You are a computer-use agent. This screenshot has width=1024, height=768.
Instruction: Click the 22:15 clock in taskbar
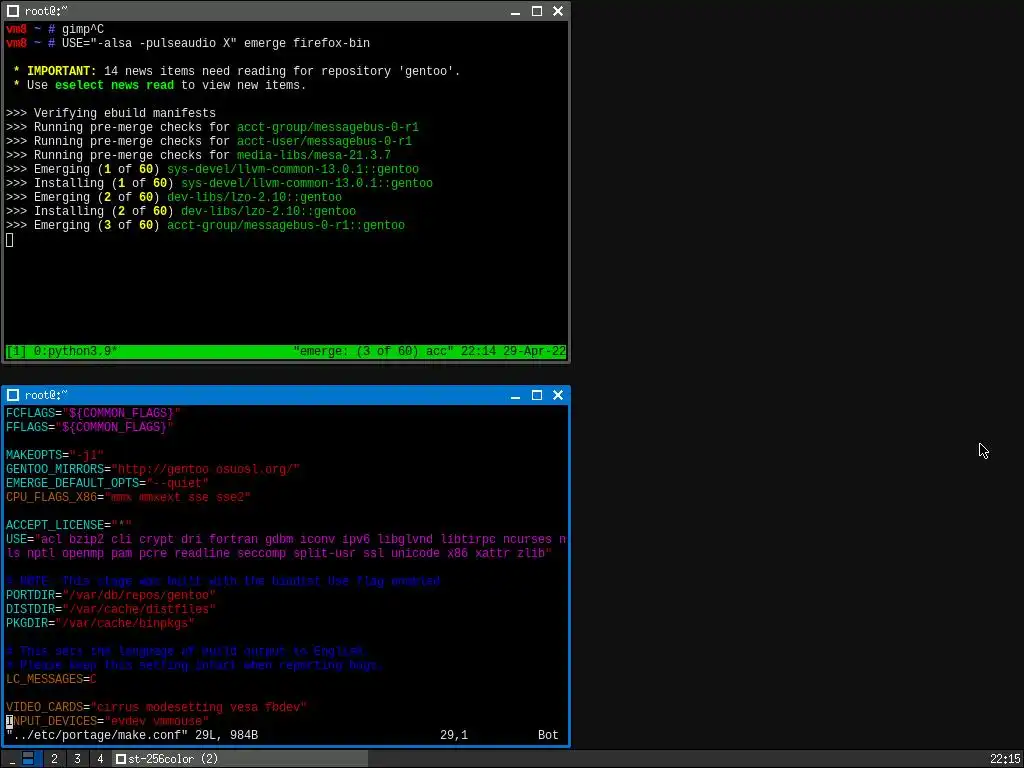(x=1004, y=759)
